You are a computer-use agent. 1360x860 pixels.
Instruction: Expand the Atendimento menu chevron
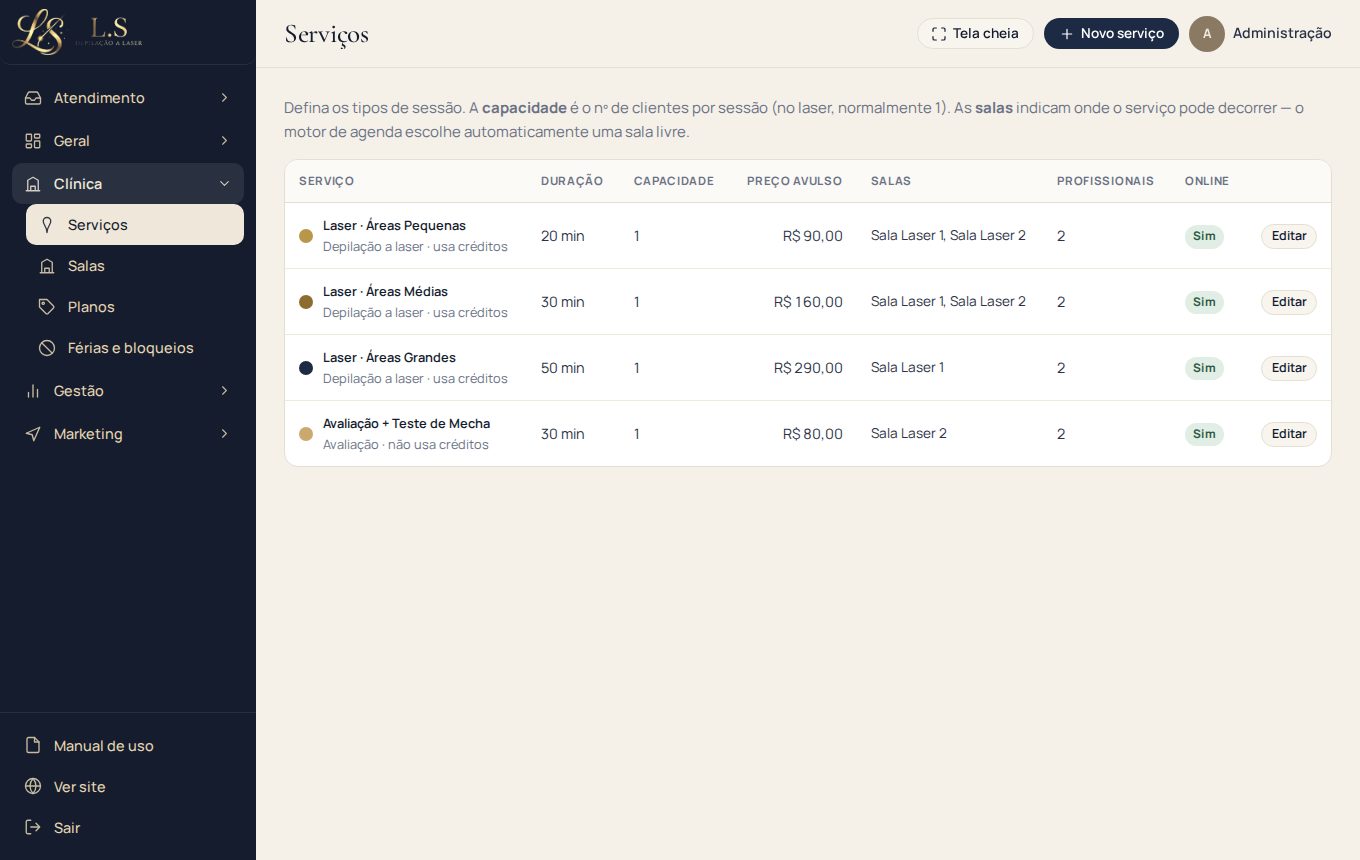(x=224, y=98)
